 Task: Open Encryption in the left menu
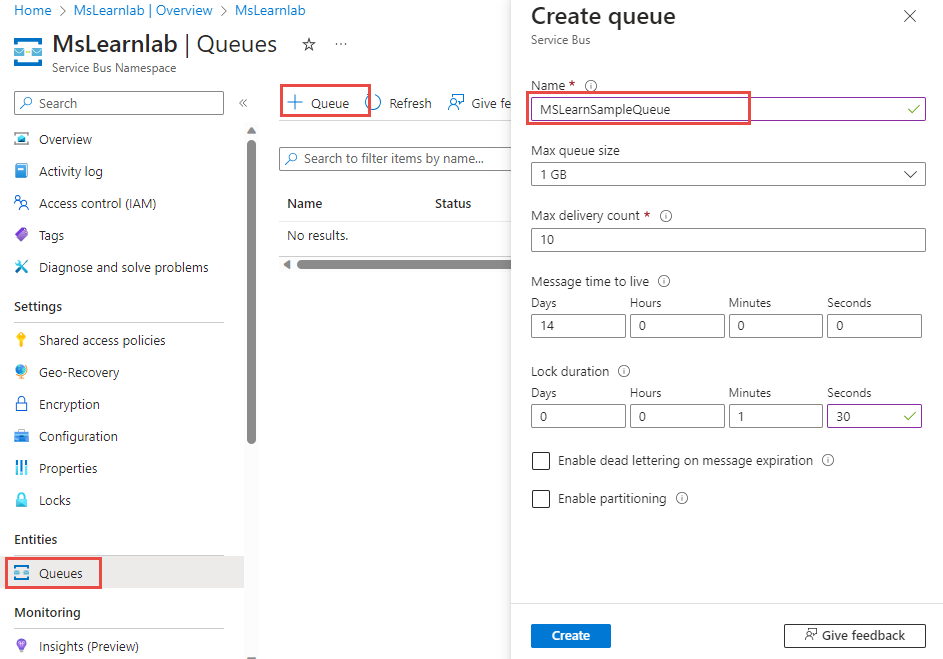(x=69, y=404)
